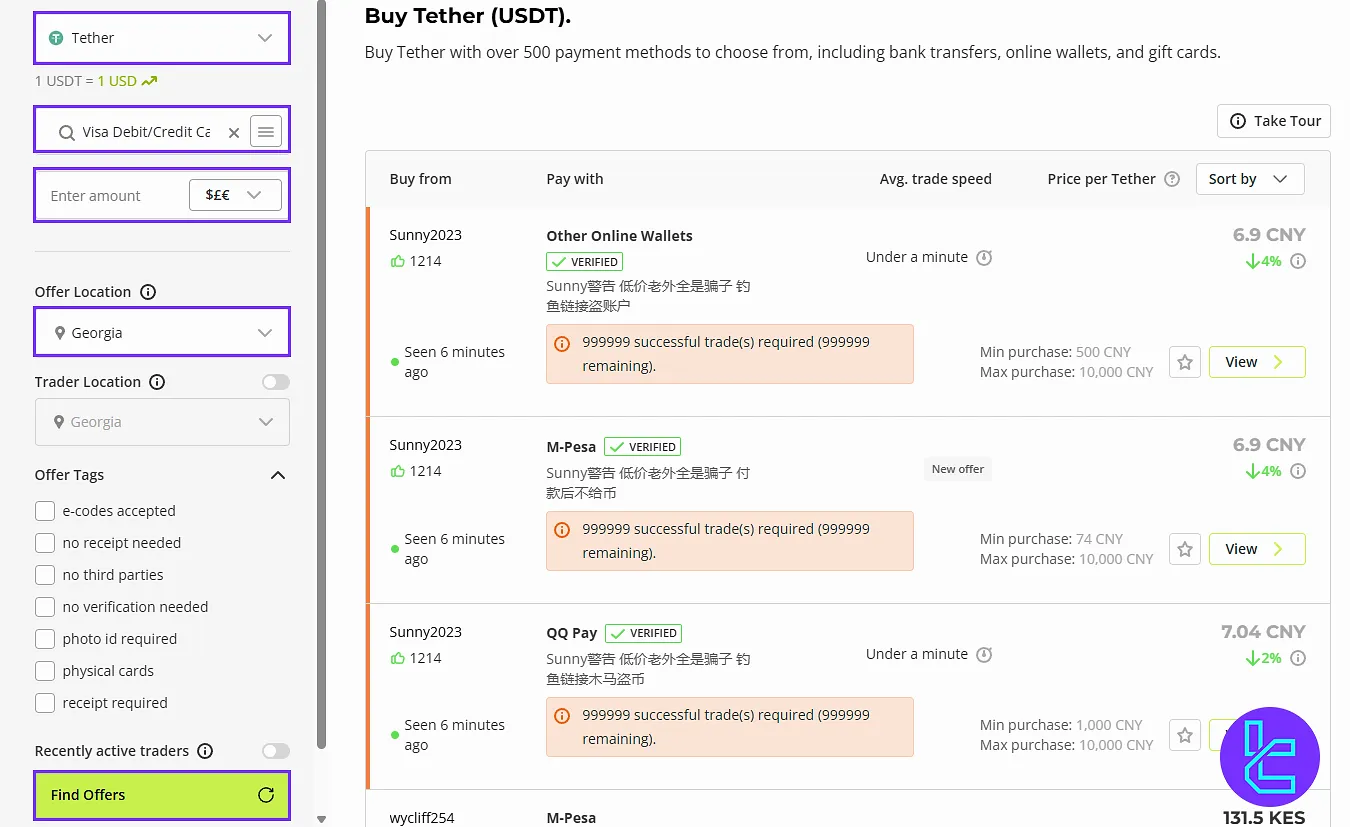Click the info icon next to M-Pesa 6.9 CNY price

pyautogui.click(x=1298, y=471)
